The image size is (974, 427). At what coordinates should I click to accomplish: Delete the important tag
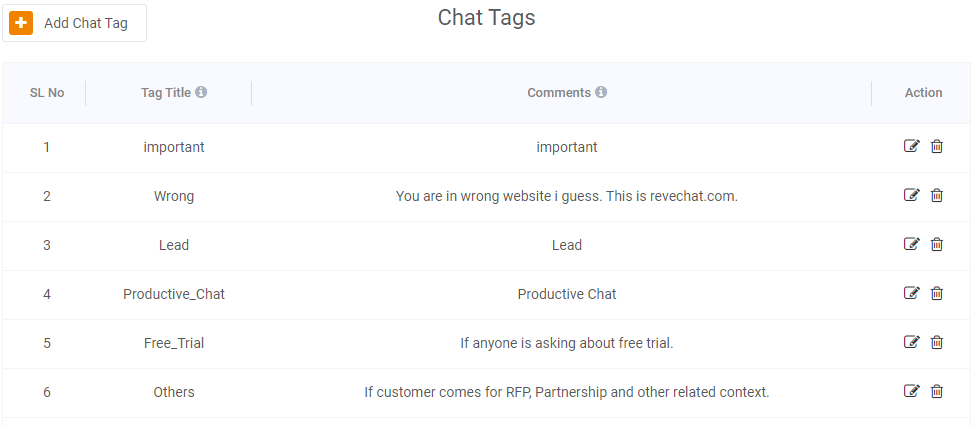tap(937, 147)
